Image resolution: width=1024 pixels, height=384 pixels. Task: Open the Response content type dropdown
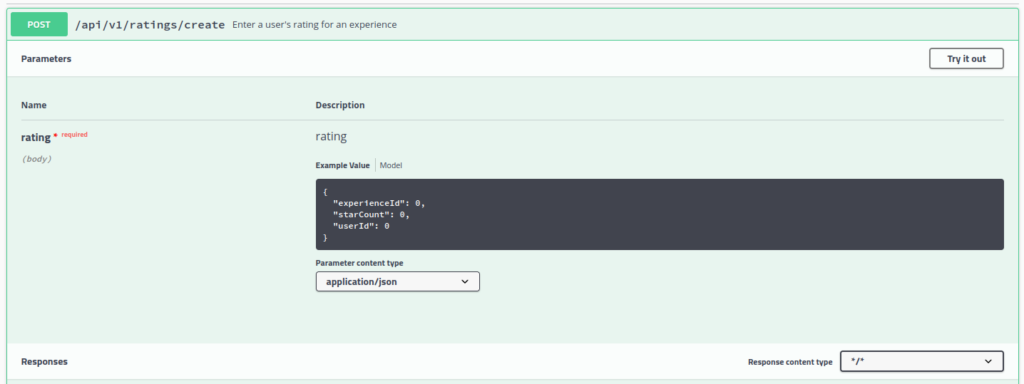tap(921, 361)
